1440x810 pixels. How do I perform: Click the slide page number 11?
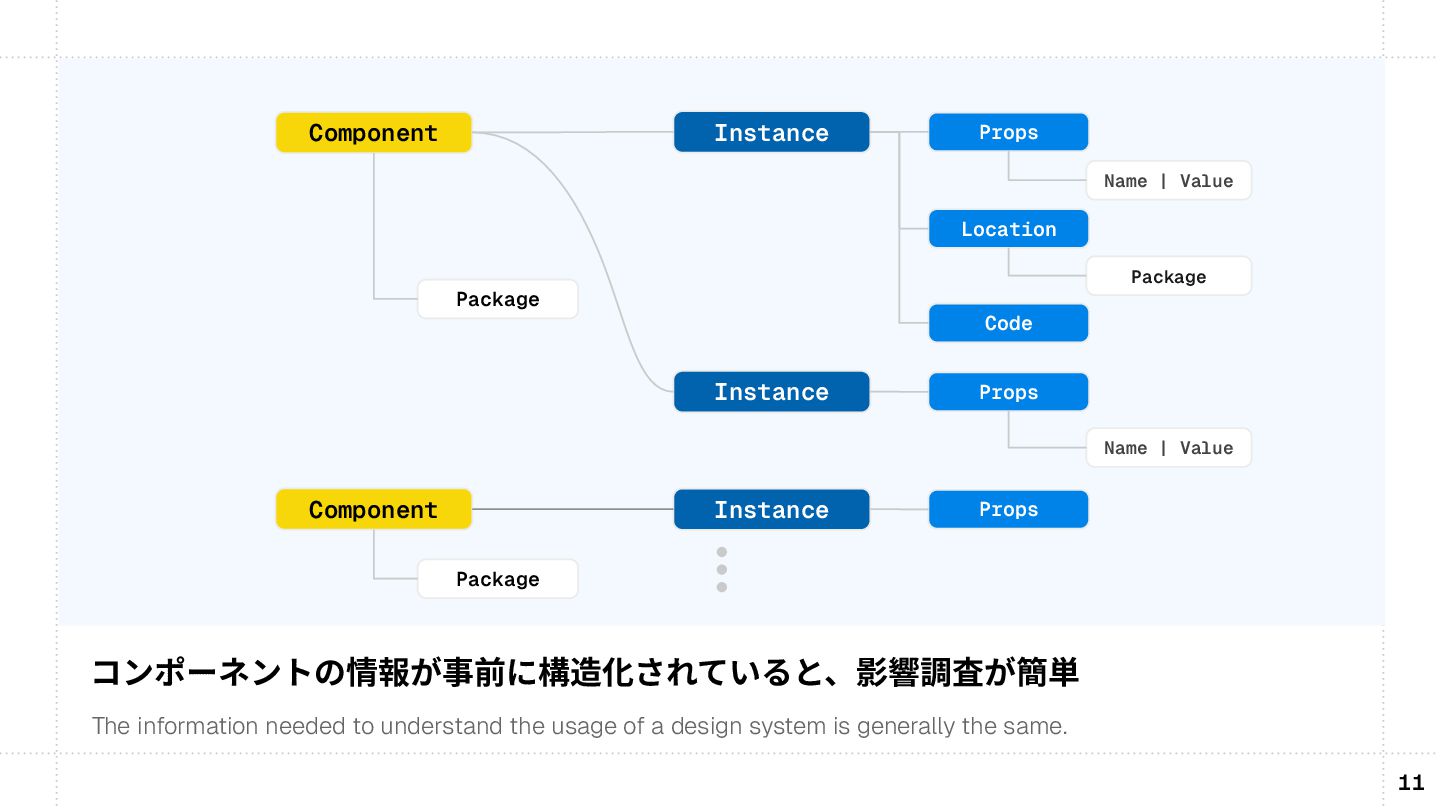coord(1410,783)
